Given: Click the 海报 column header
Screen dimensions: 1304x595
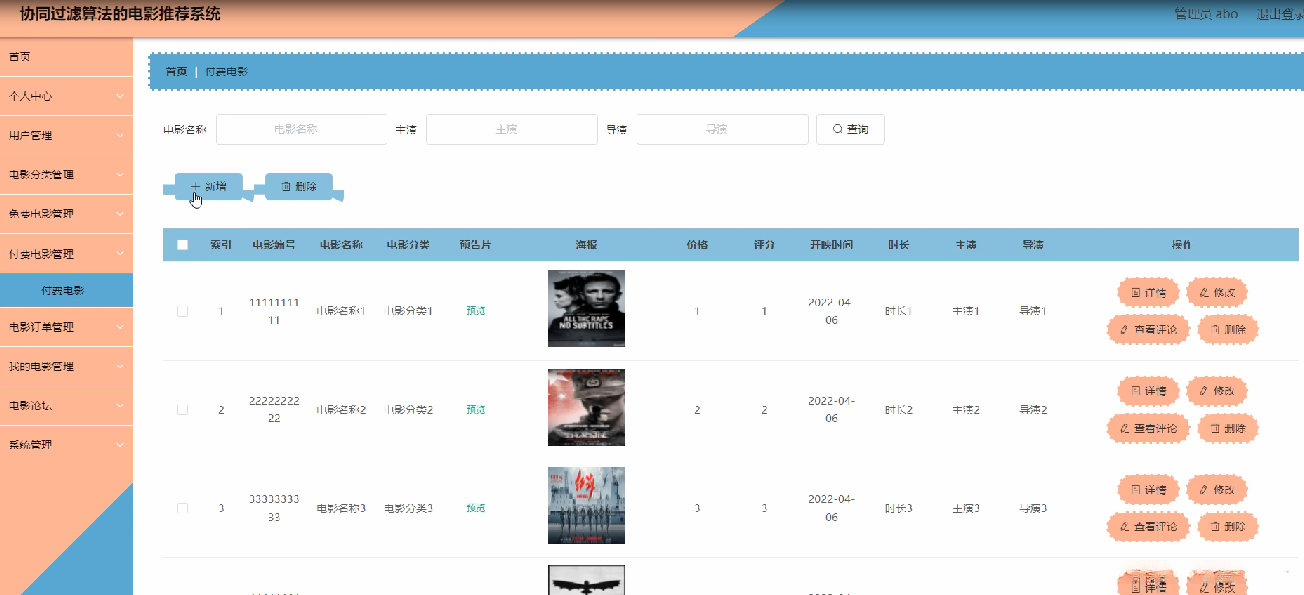Looking at the screenshot, I should click(586, 245).
